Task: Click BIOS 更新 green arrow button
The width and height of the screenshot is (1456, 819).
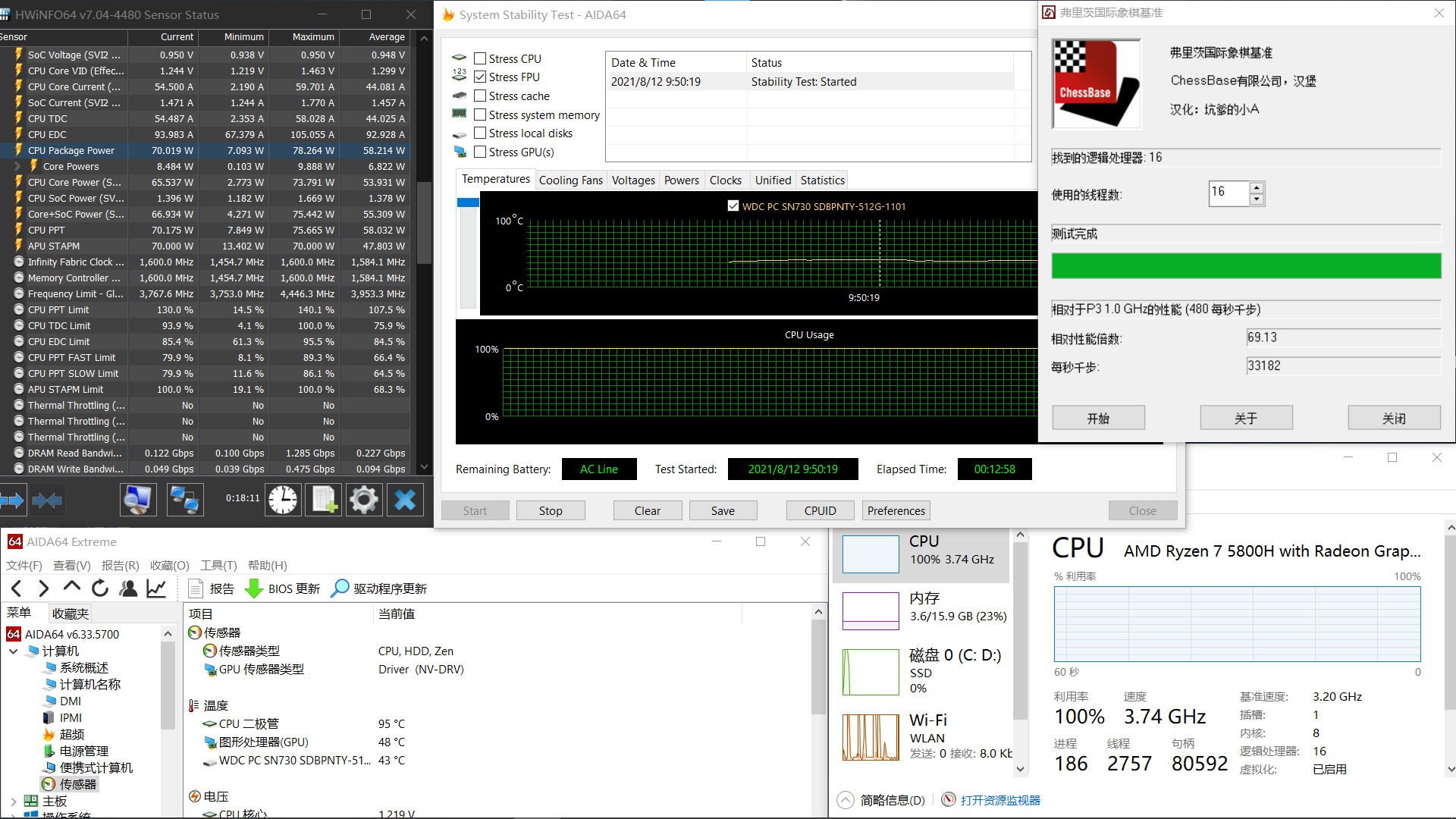Action: [283, 588]
